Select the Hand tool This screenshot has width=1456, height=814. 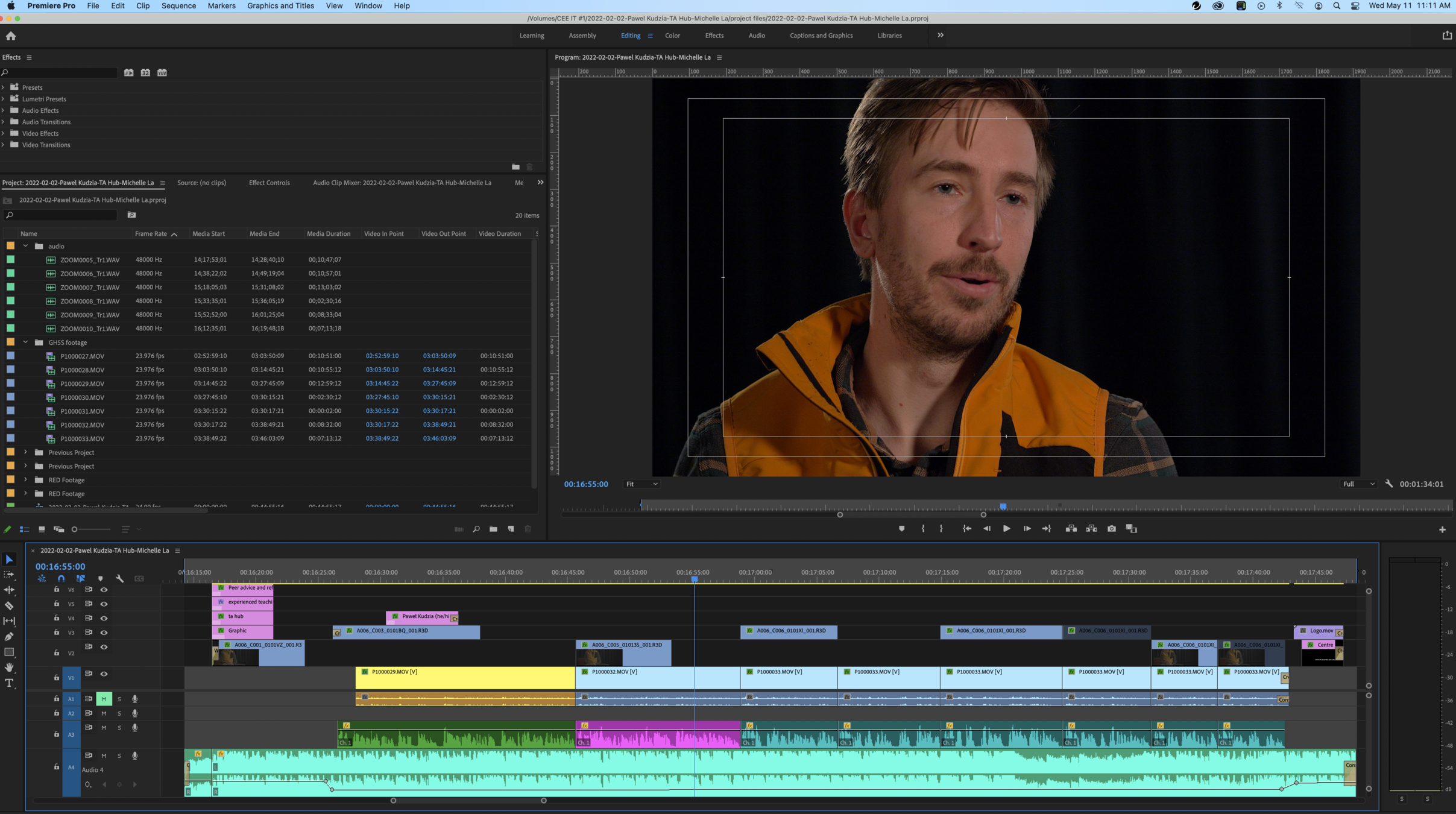pyautogui.click(x=9, y=667)
